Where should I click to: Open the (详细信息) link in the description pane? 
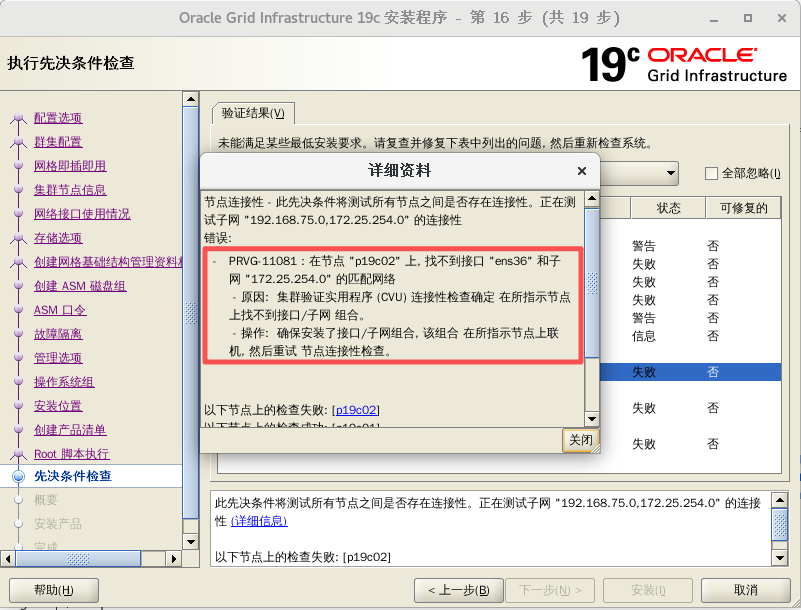tap(259, 521)
